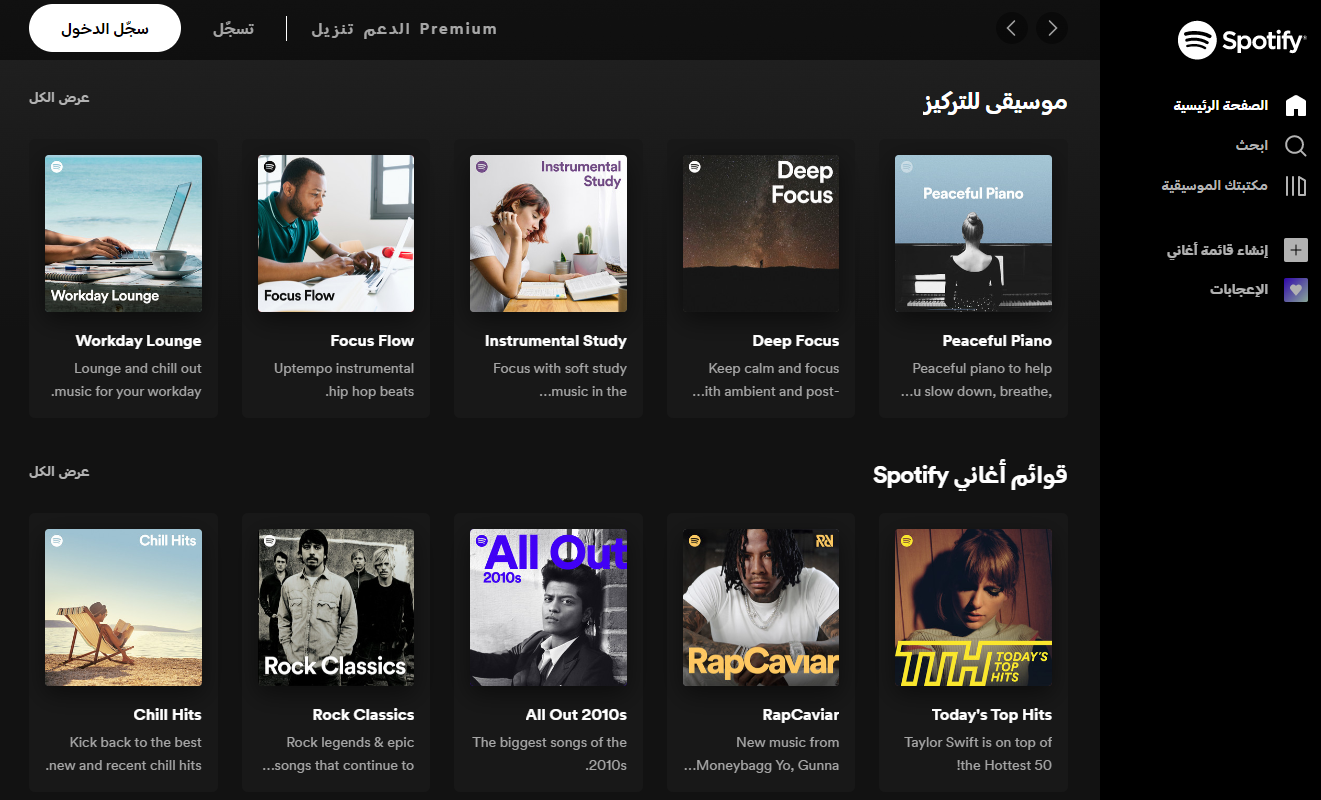
Task: Navigate back with the left chevron arrow
Action: click(1012, 28)
